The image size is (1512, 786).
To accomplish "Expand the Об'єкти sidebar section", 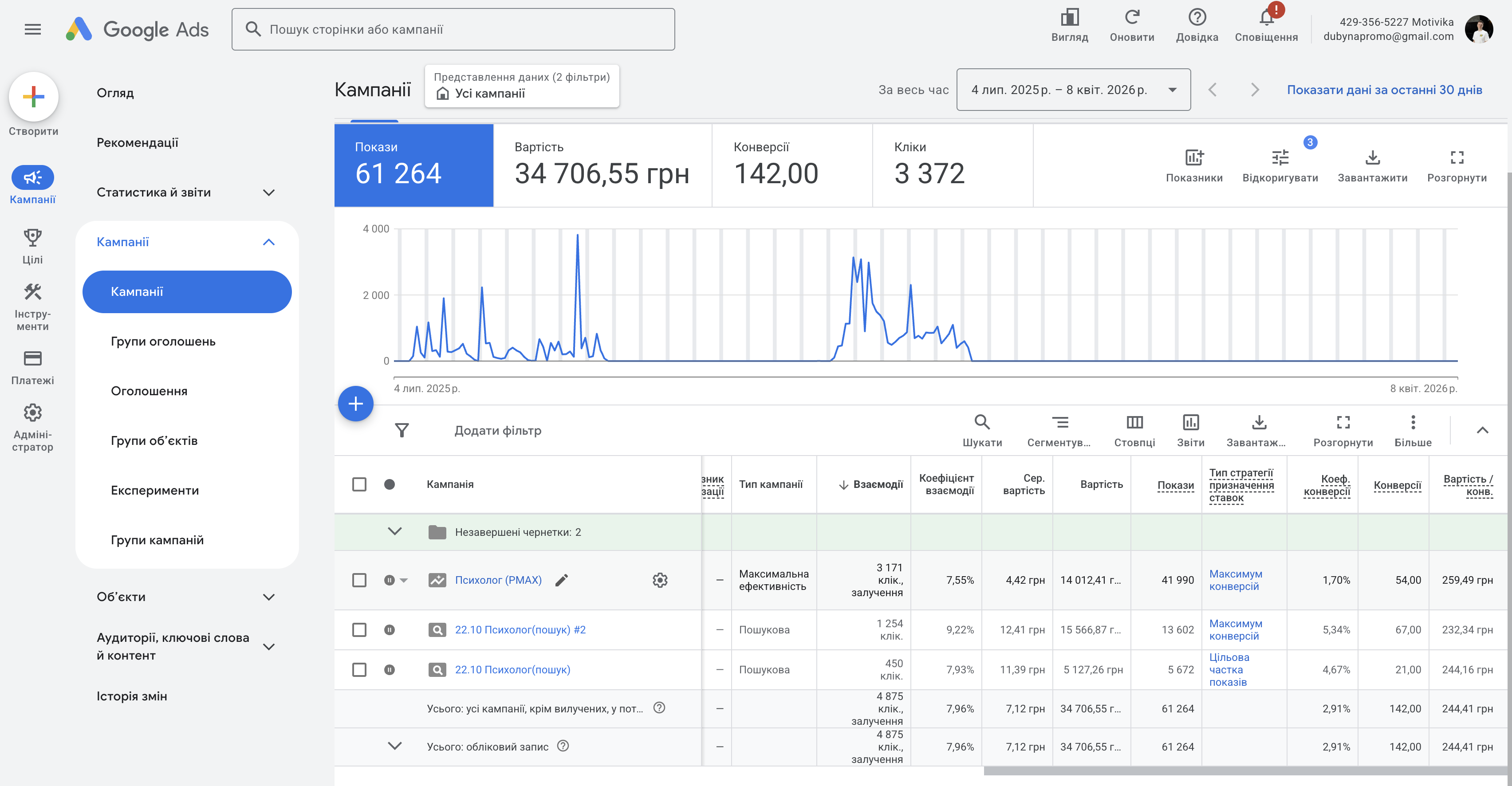I will (268, 597).
